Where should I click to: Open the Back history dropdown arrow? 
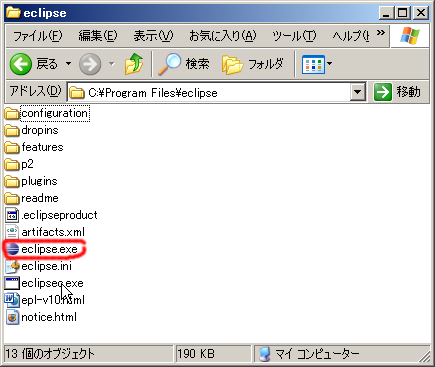coord(68,63)
